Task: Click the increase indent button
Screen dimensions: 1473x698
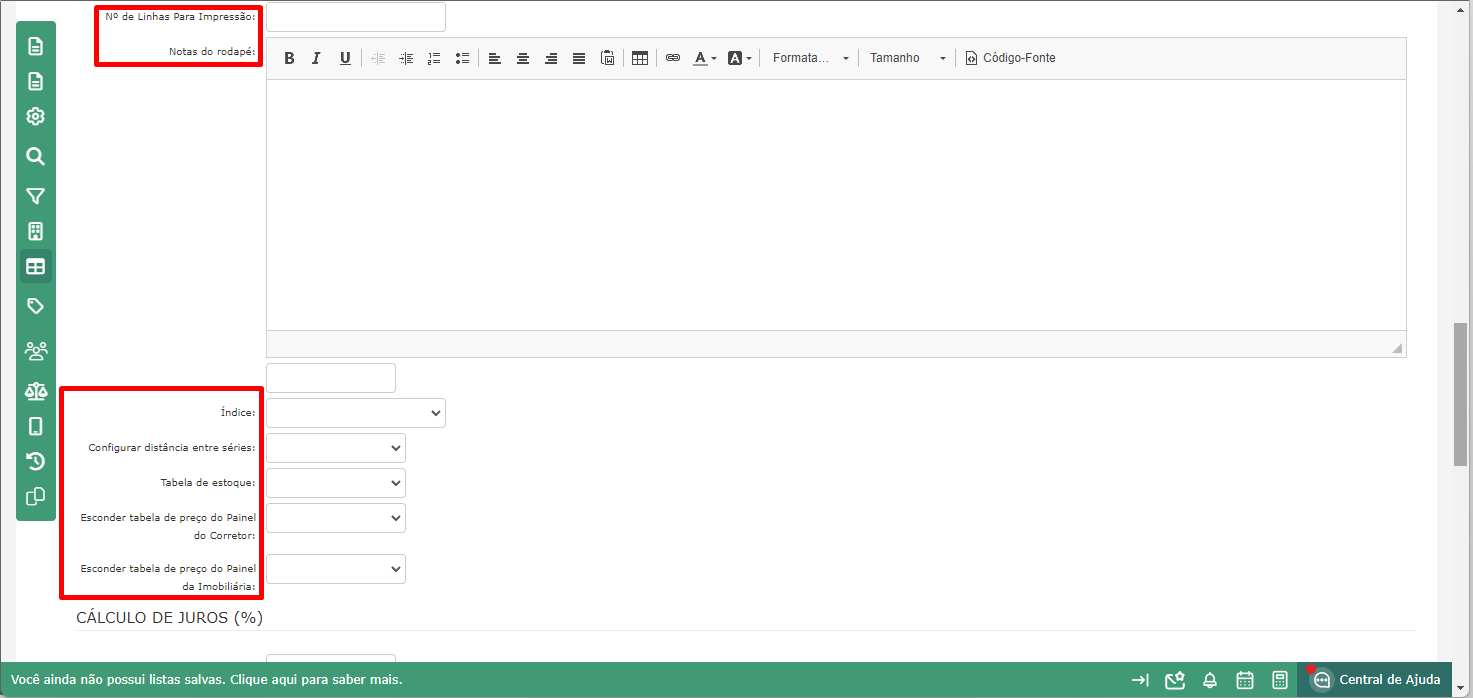Action: coord(406,58)
